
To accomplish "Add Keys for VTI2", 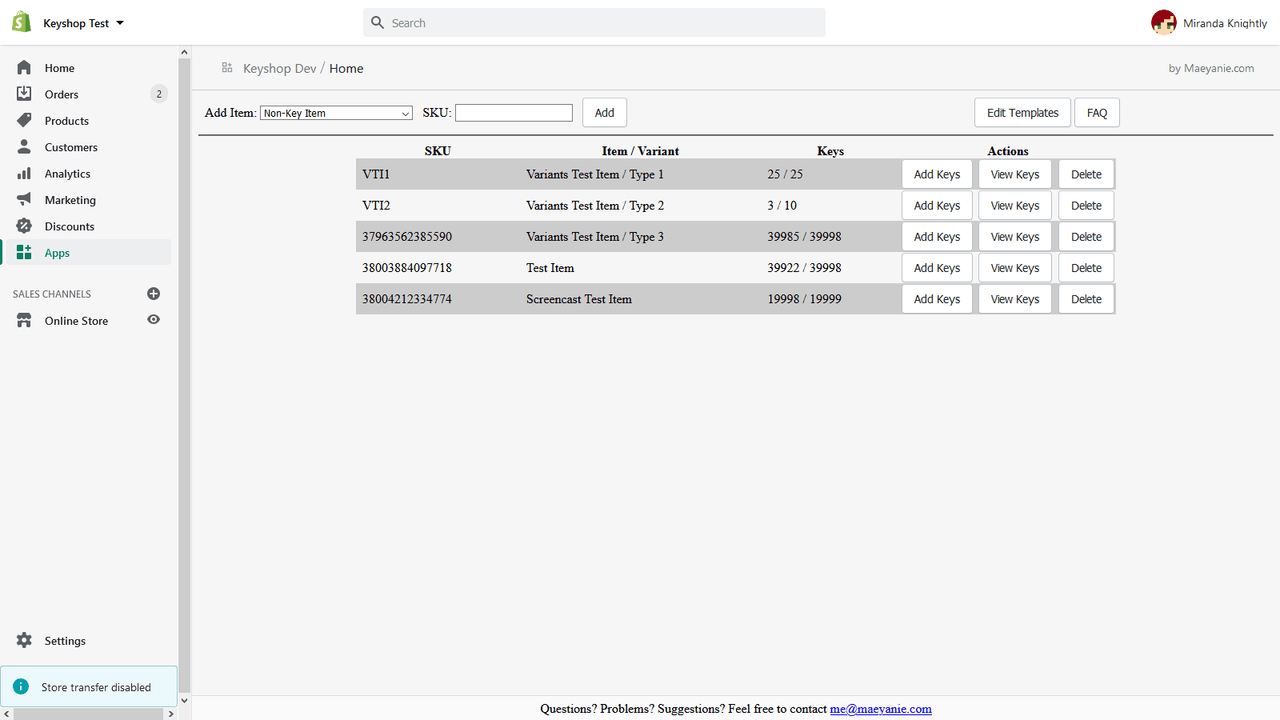I will [937, 206].
